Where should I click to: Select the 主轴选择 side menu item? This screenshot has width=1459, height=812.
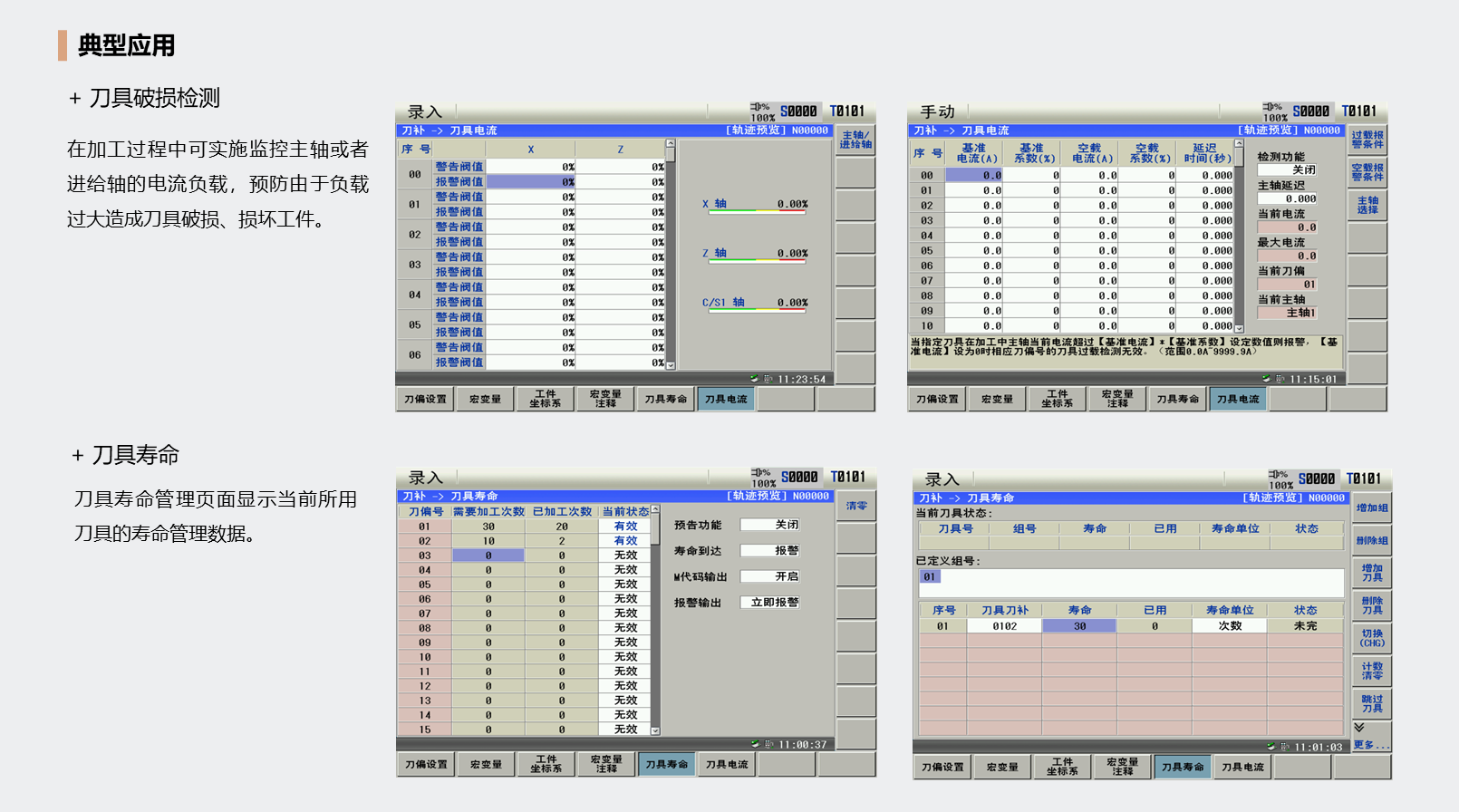click(1367, 205)
